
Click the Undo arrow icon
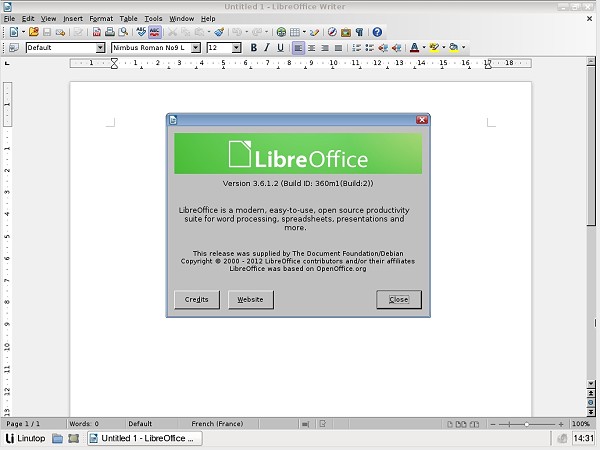[x=236, y=32]
